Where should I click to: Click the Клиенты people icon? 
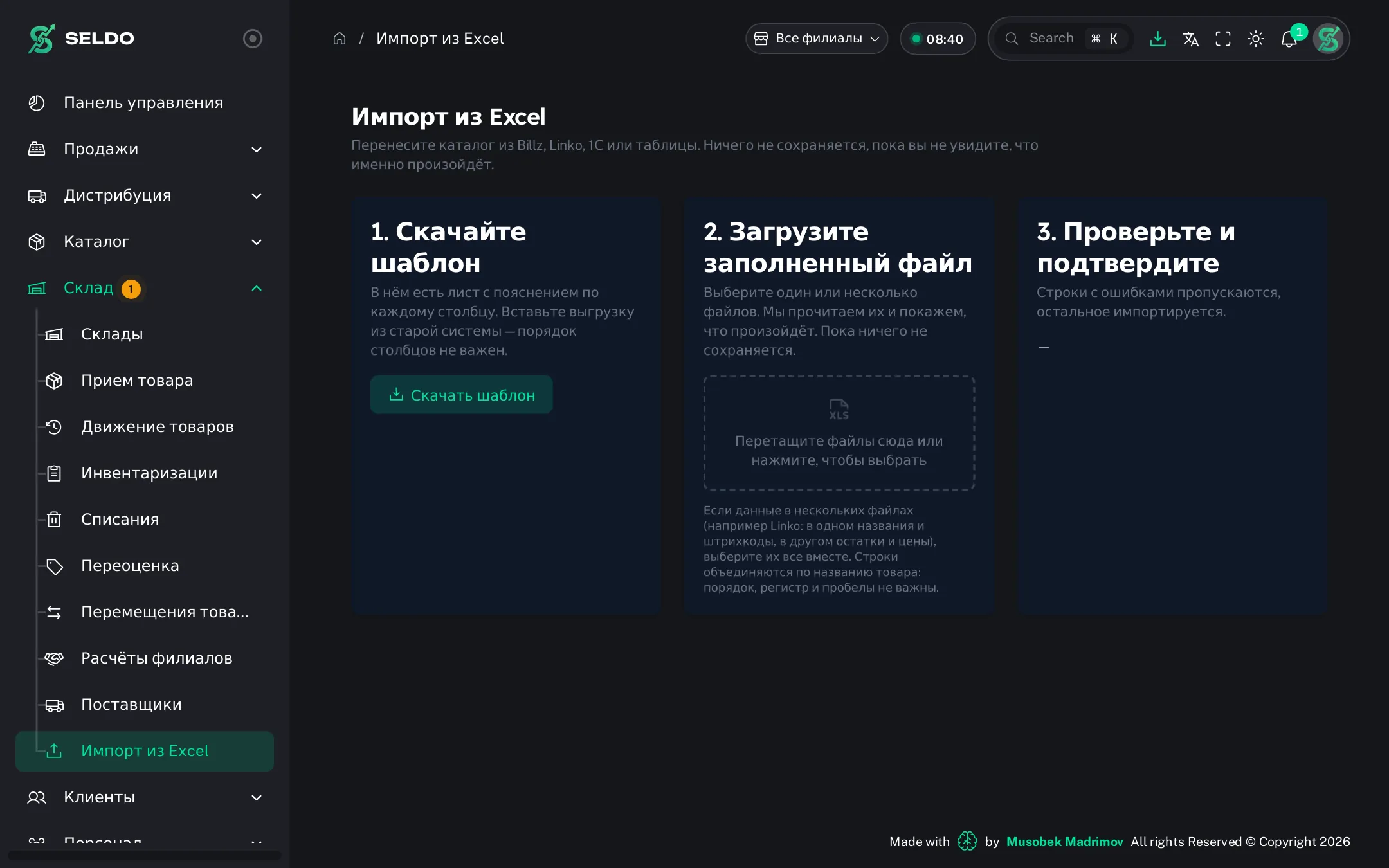pos(37,797)
